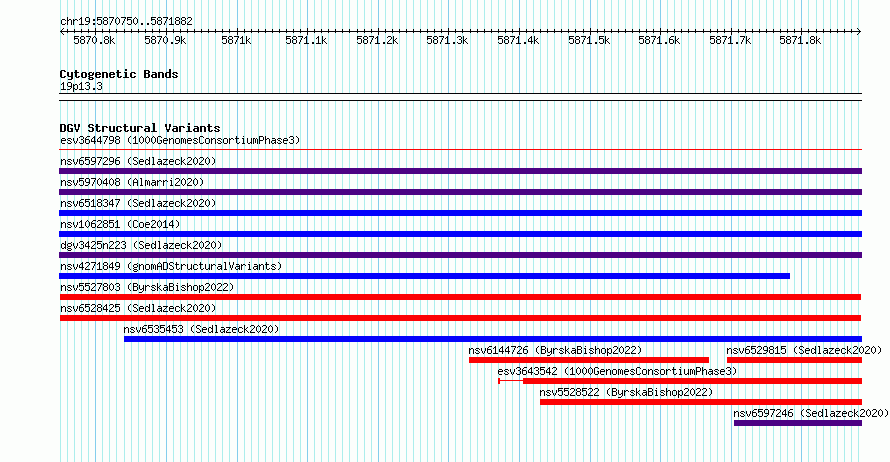Image resolution: width=890 pixels, height=462 pixels.
Task: Open the nsv5970408 (Almarri2020) label
Action: click(132, 182)
